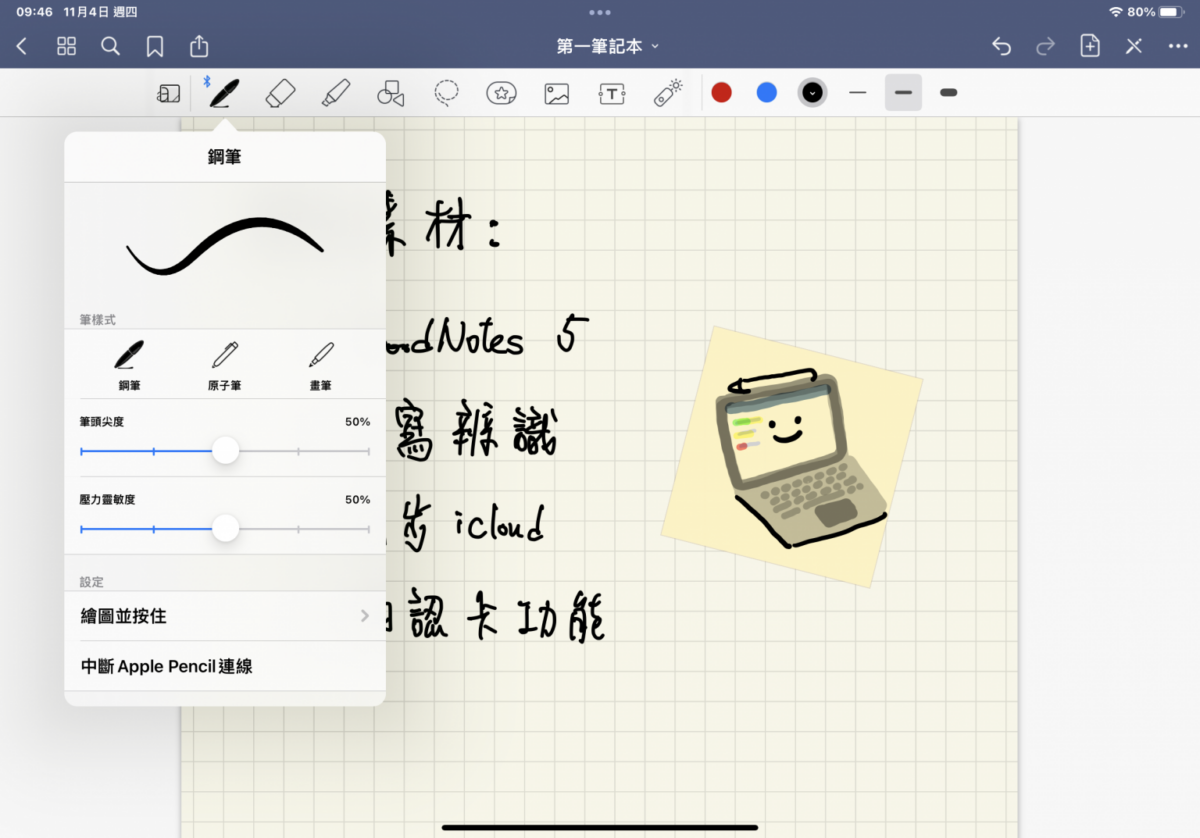This screenshot has height=838, width=1200.
Task: Choose the blue pen color
Action: pos(767,93)
